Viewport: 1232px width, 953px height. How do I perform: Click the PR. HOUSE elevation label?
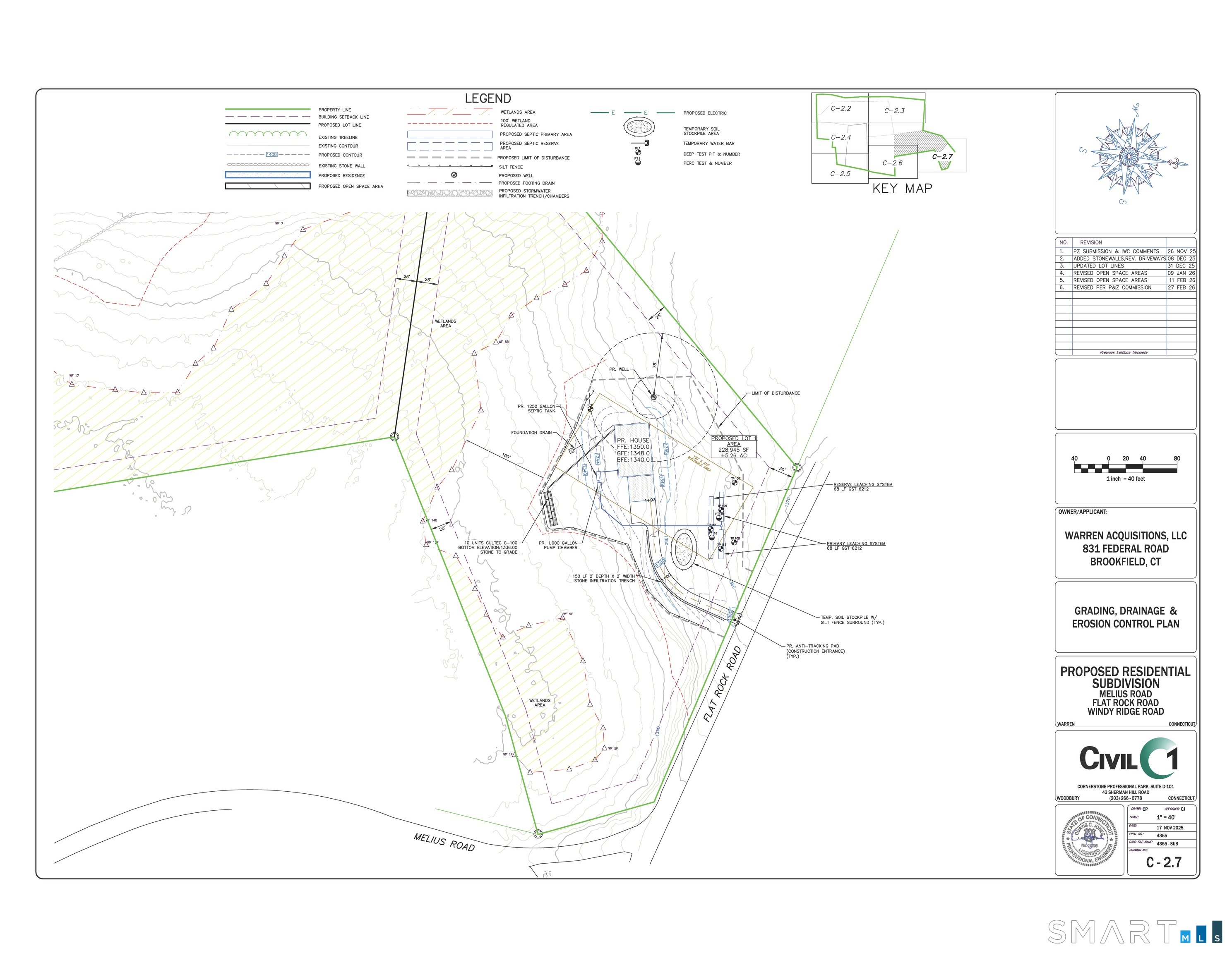(633, 450)
